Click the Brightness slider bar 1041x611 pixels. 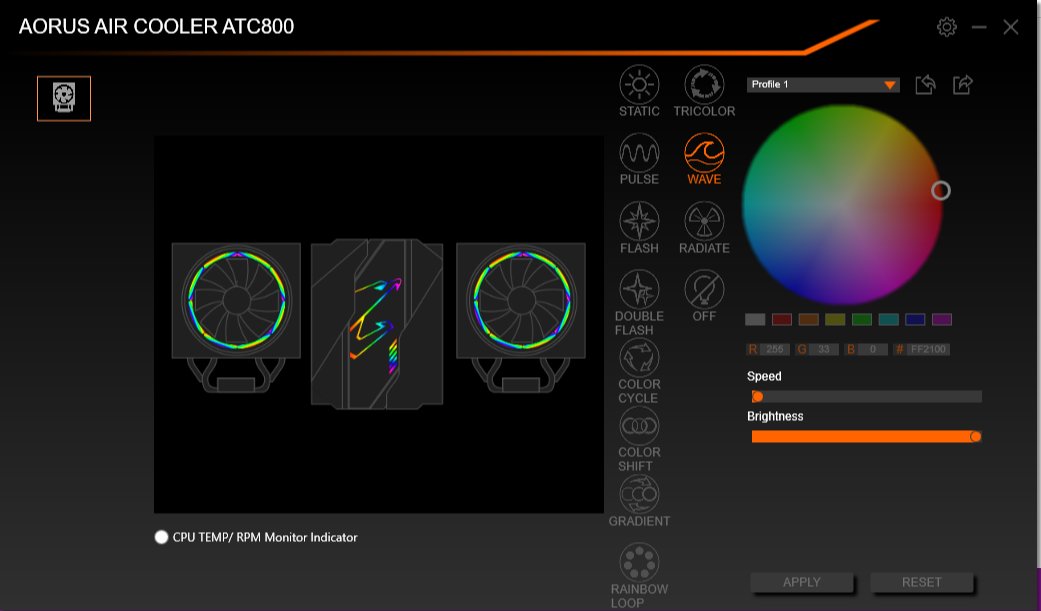[865, 436]
